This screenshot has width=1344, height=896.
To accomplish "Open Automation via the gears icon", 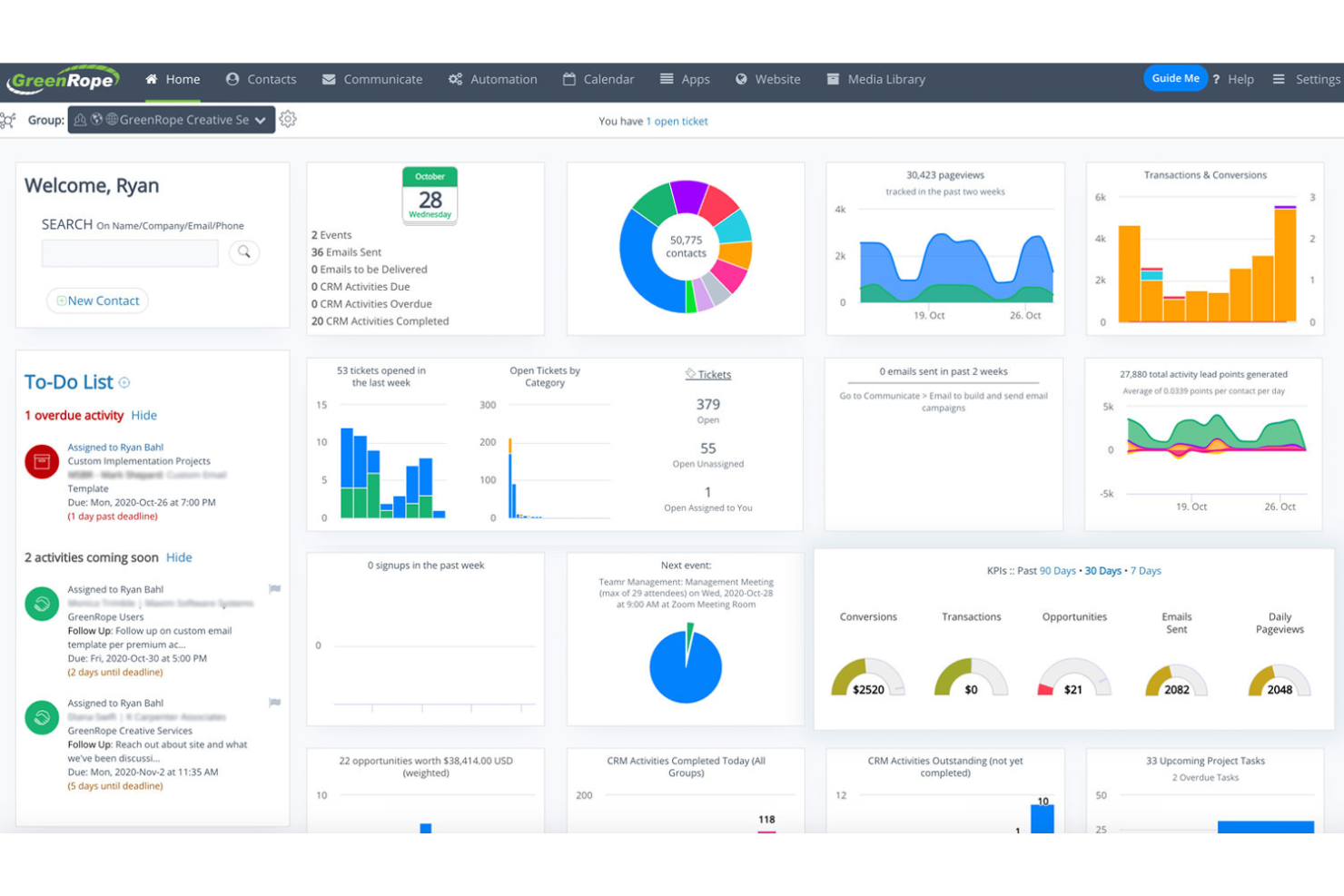I will click(455, 79).
